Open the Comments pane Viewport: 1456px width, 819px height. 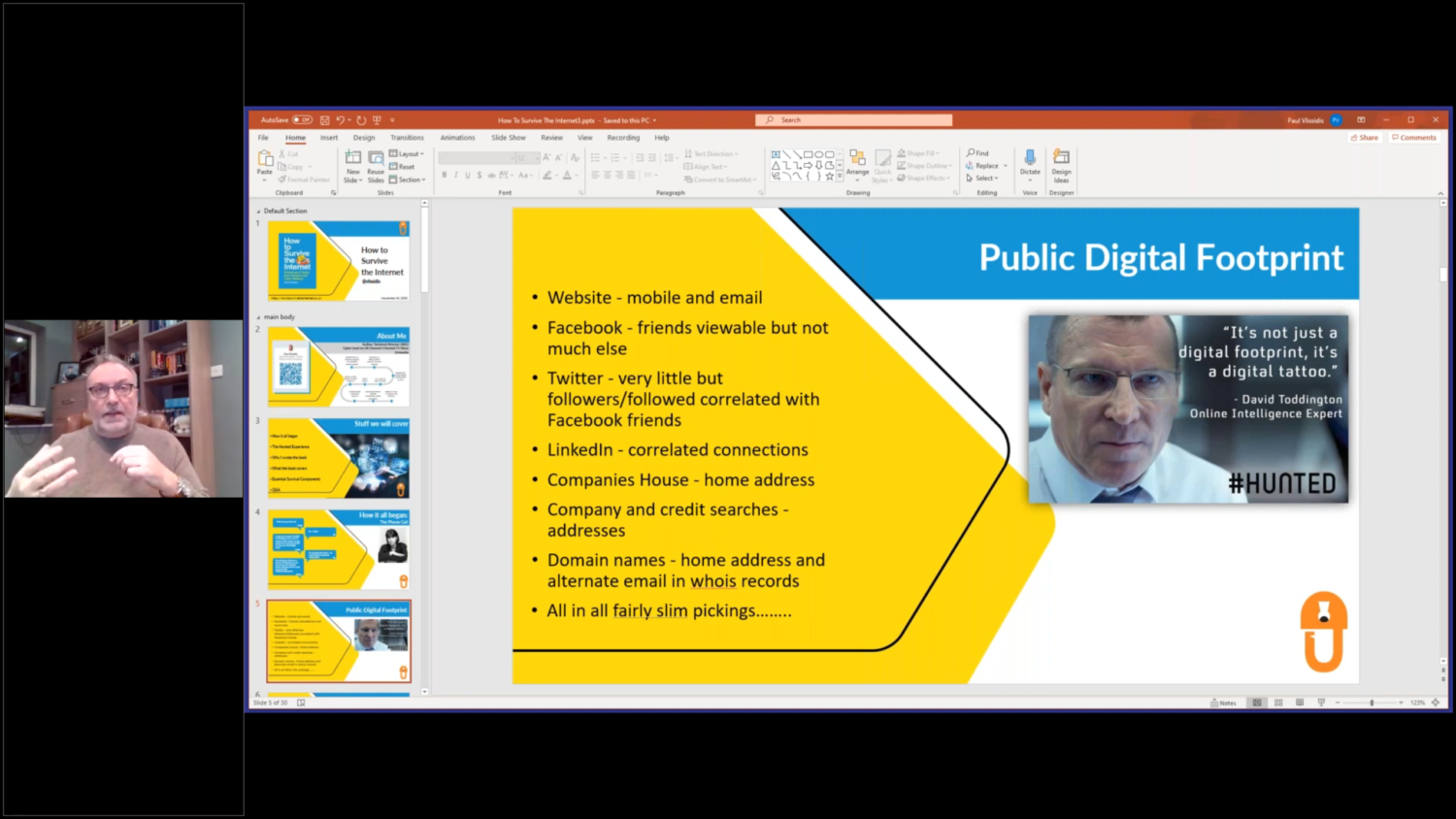pyautogui.click(x=1414, y=138)
